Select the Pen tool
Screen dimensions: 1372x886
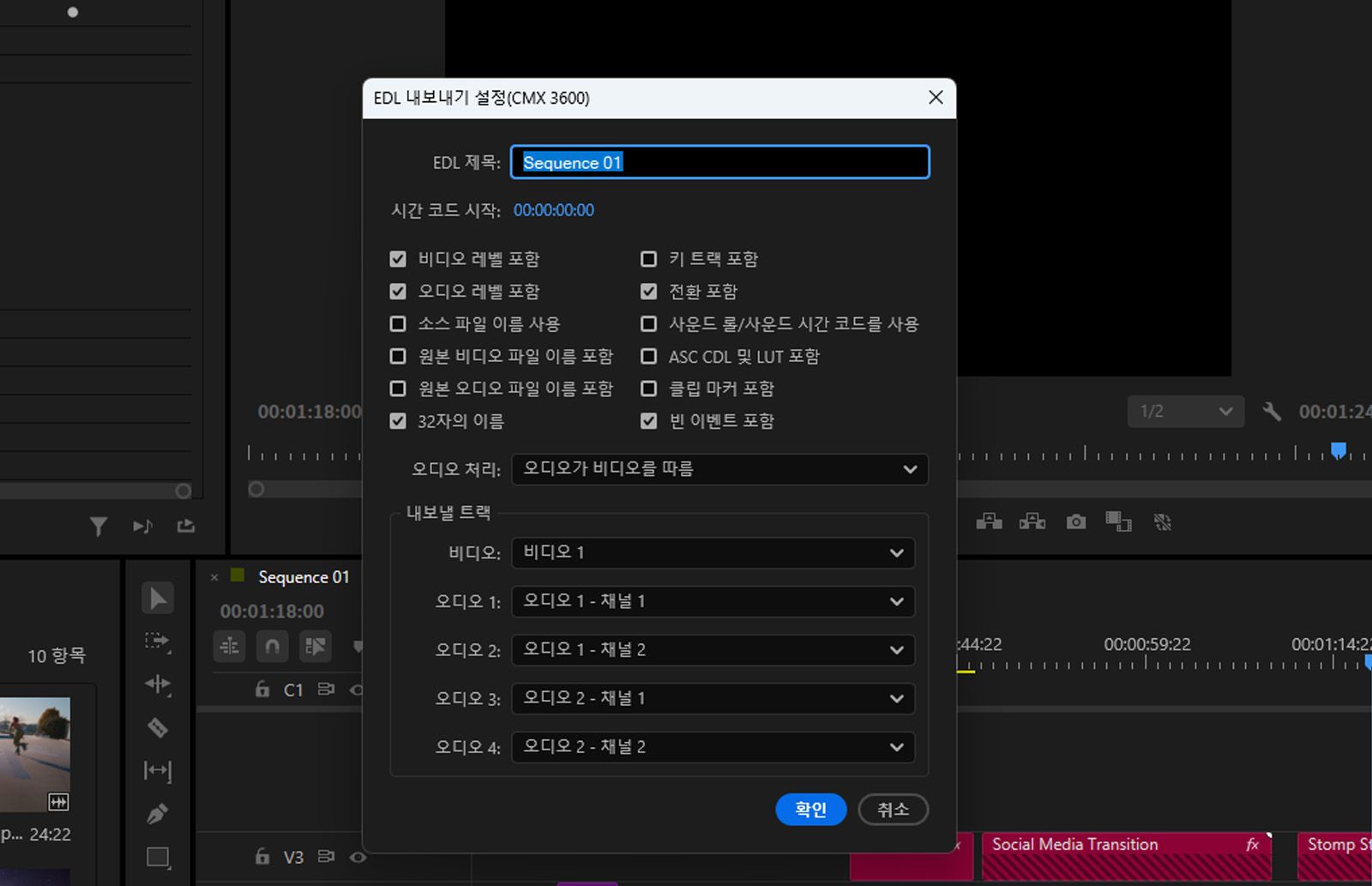point(158,812)
